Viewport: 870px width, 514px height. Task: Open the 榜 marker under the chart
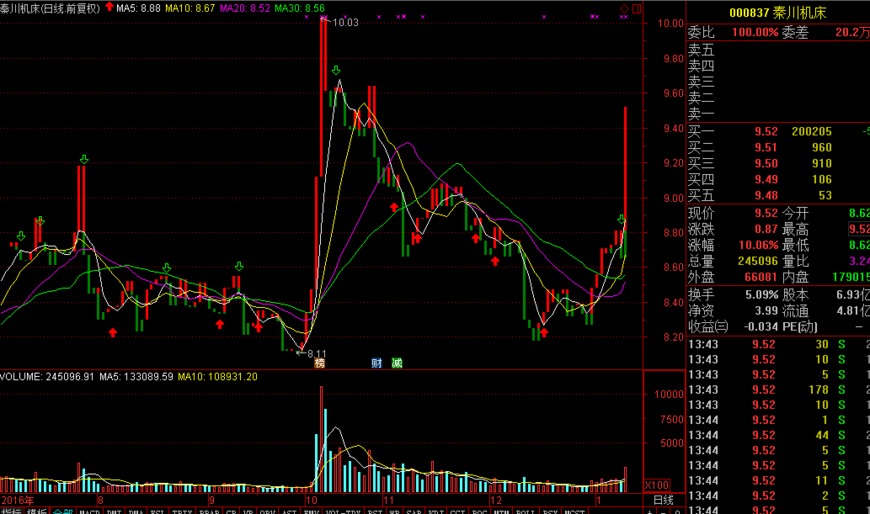coord(319,363)
